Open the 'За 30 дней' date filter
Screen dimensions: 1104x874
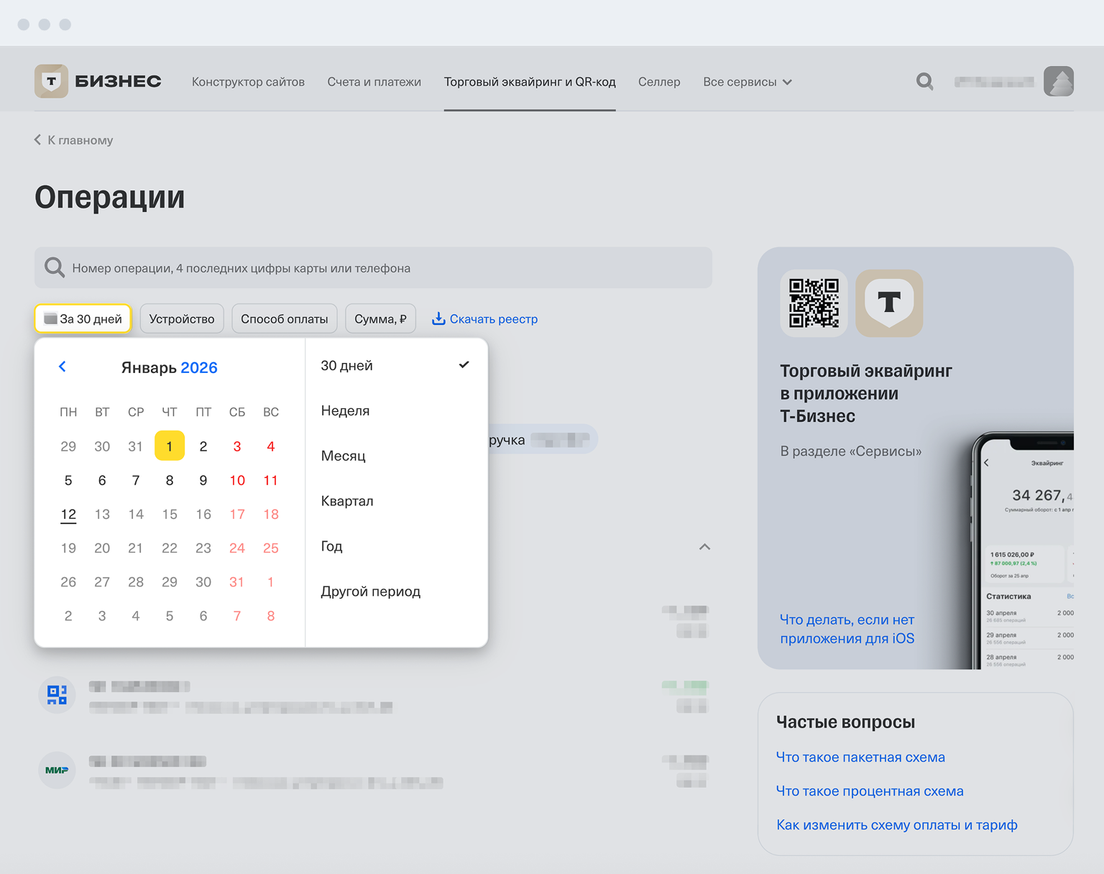point(83,319)
